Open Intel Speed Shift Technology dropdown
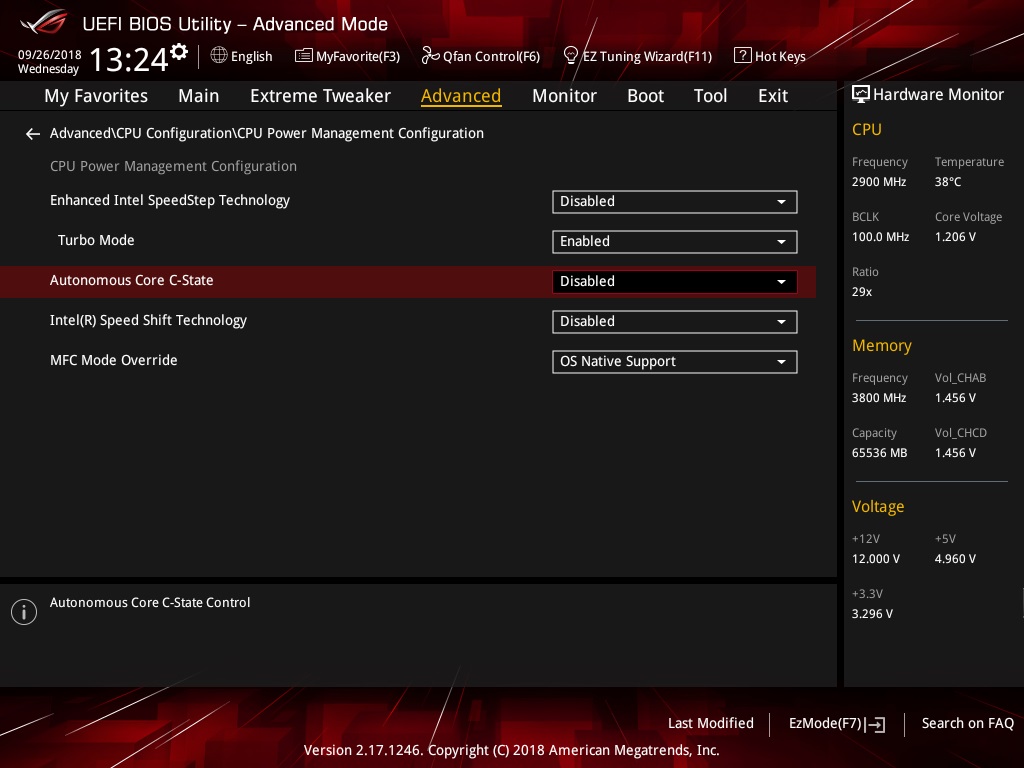The image size is (1024, 768). tap(675, 321)
